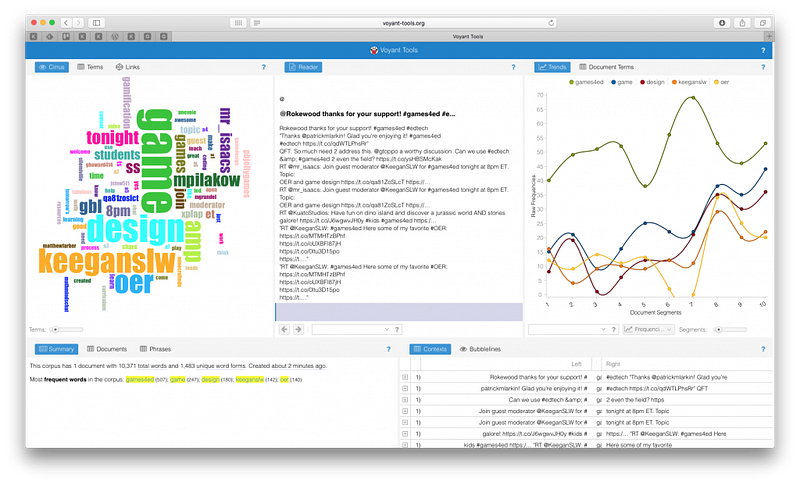The image size is (800, 484).
Task: Open the Terms tab
Action: [x=90, y=67]
